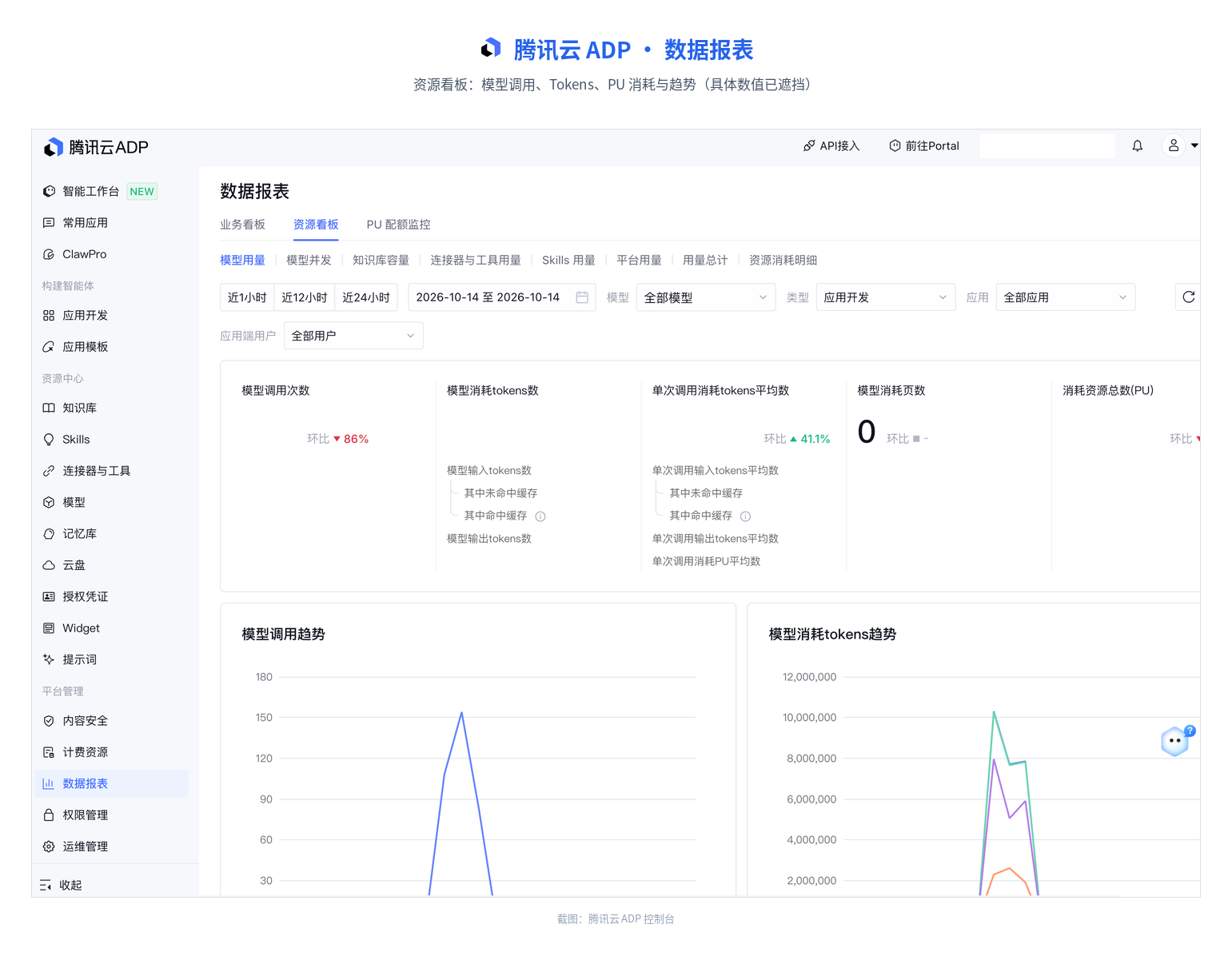Click info icon next to 单次调用 其中命中缓存
The image size is (1232, 964).
[x=745, y=516]
